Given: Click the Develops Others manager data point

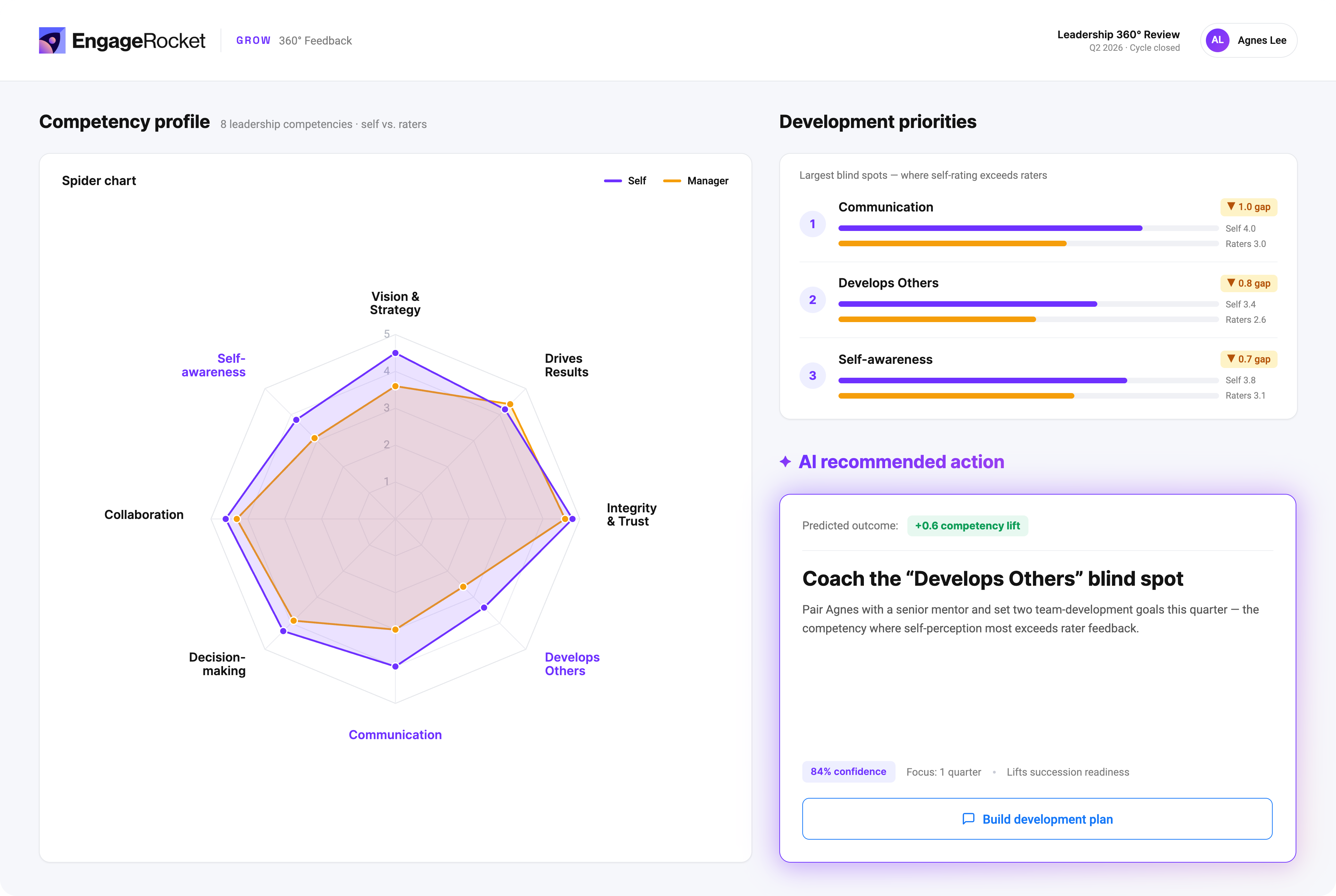Looking at the screenshot, I should click(463, 586).
